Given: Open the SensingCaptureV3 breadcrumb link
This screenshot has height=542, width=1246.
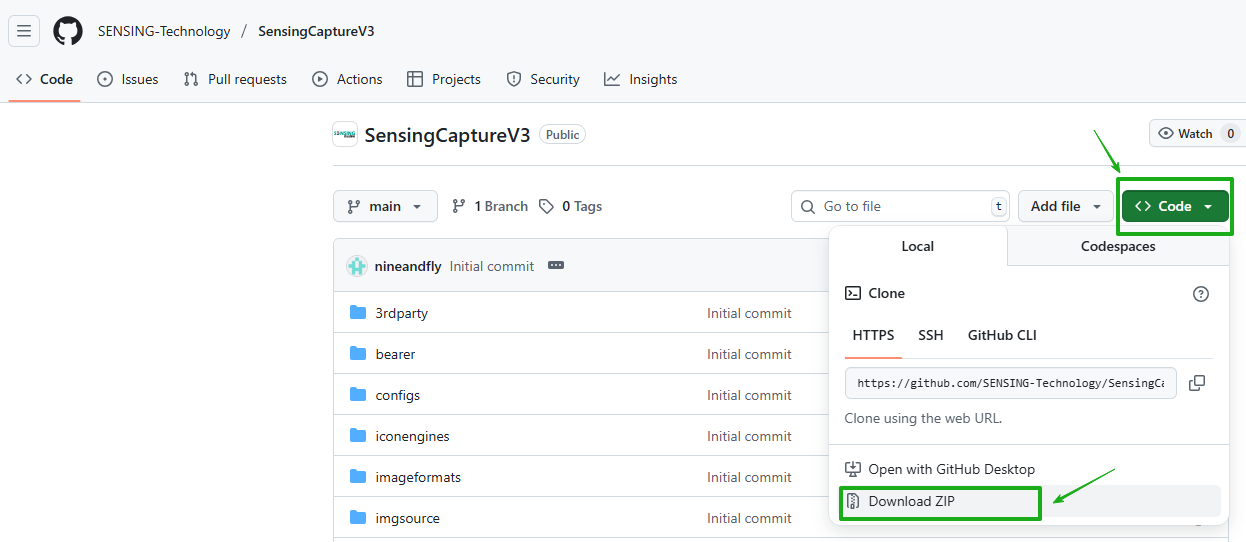Looking at the screenshot, I should [316, 31].
